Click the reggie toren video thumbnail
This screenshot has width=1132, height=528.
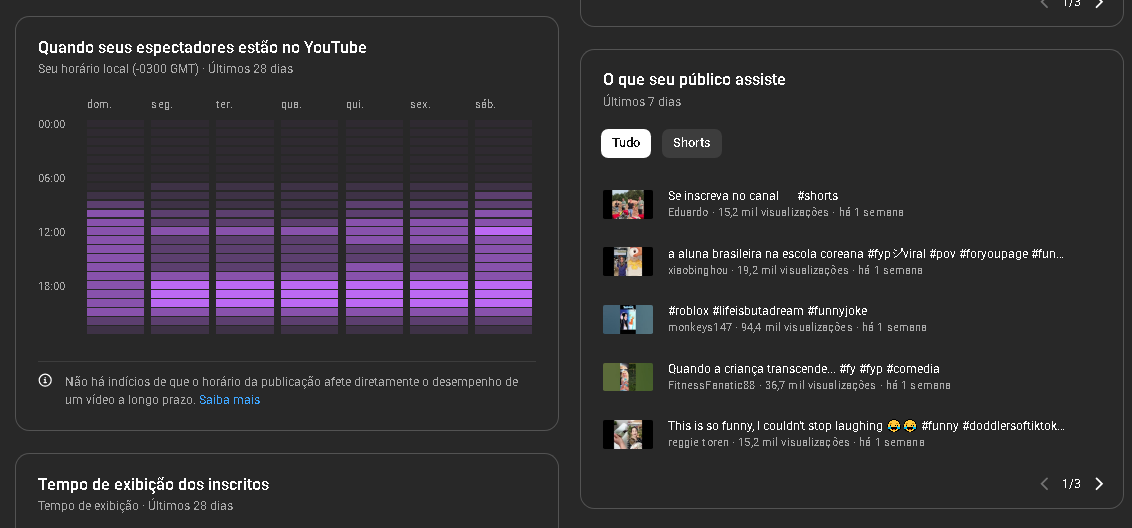pos(628,434)
